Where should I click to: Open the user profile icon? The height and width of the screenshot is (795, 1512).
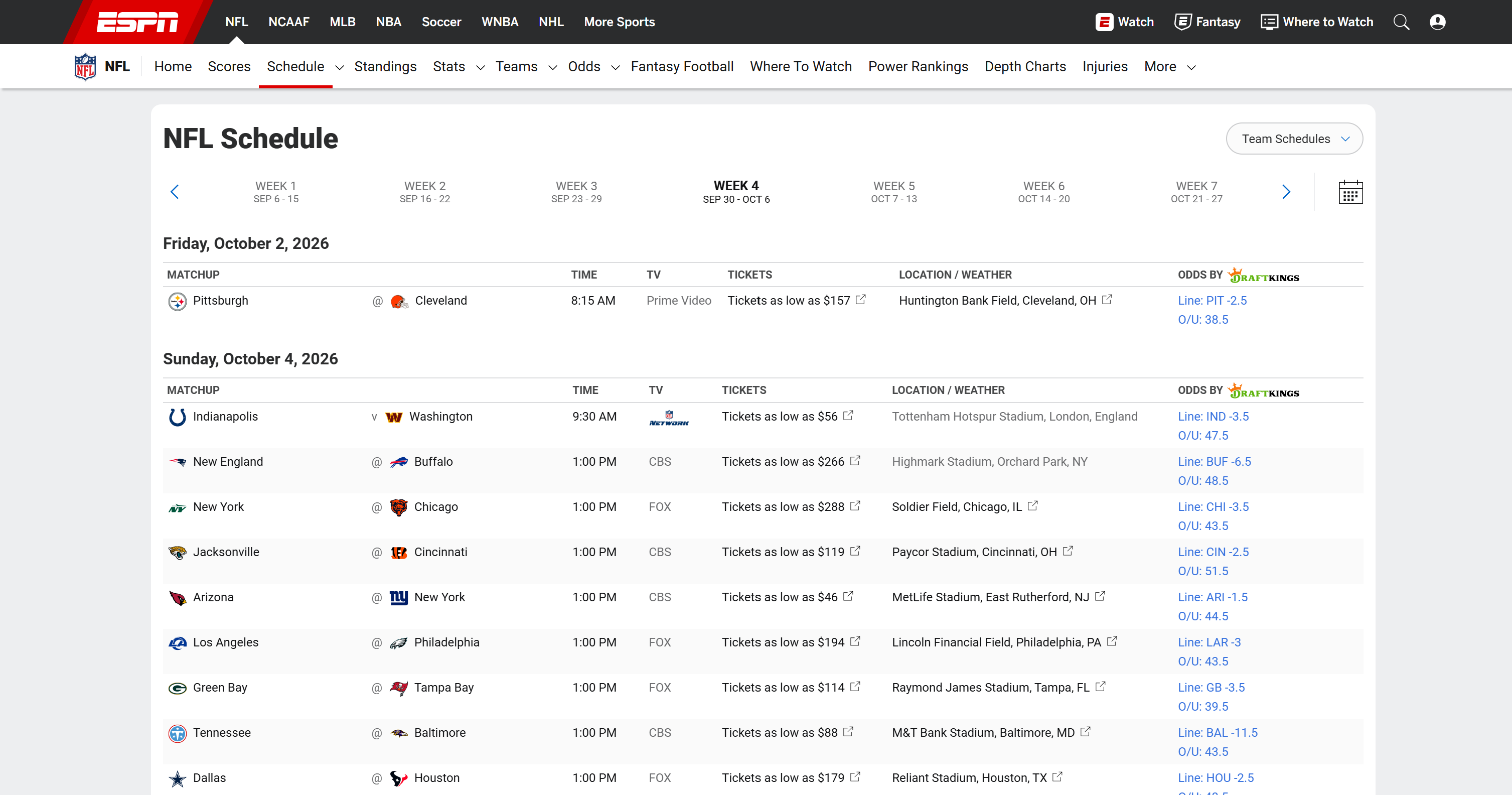pyautogui.click(x=1437, y=22)
